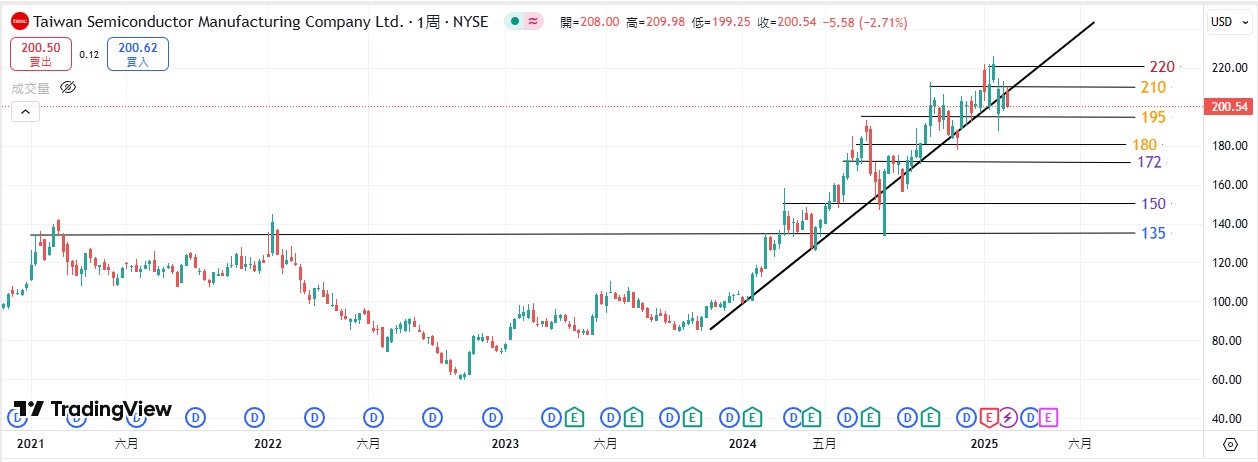Click the purple lightning bolt event marker
The width and height of the screenshot is (1258, 462).
pyautogui.click(x=1007, y=416)
